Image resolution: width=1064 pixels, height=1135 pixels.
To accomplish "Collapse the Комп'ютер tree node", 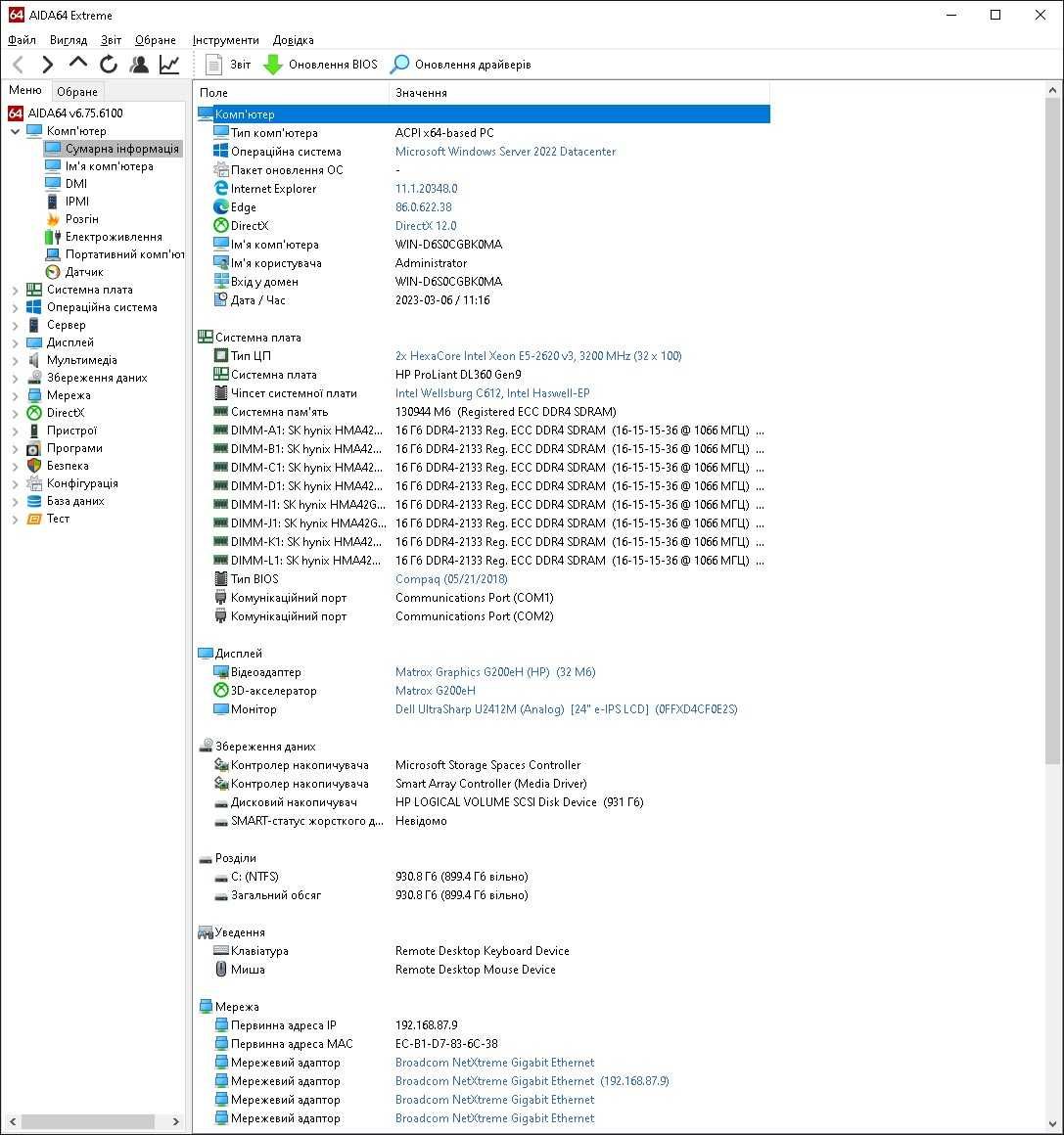I will point(16,131).
